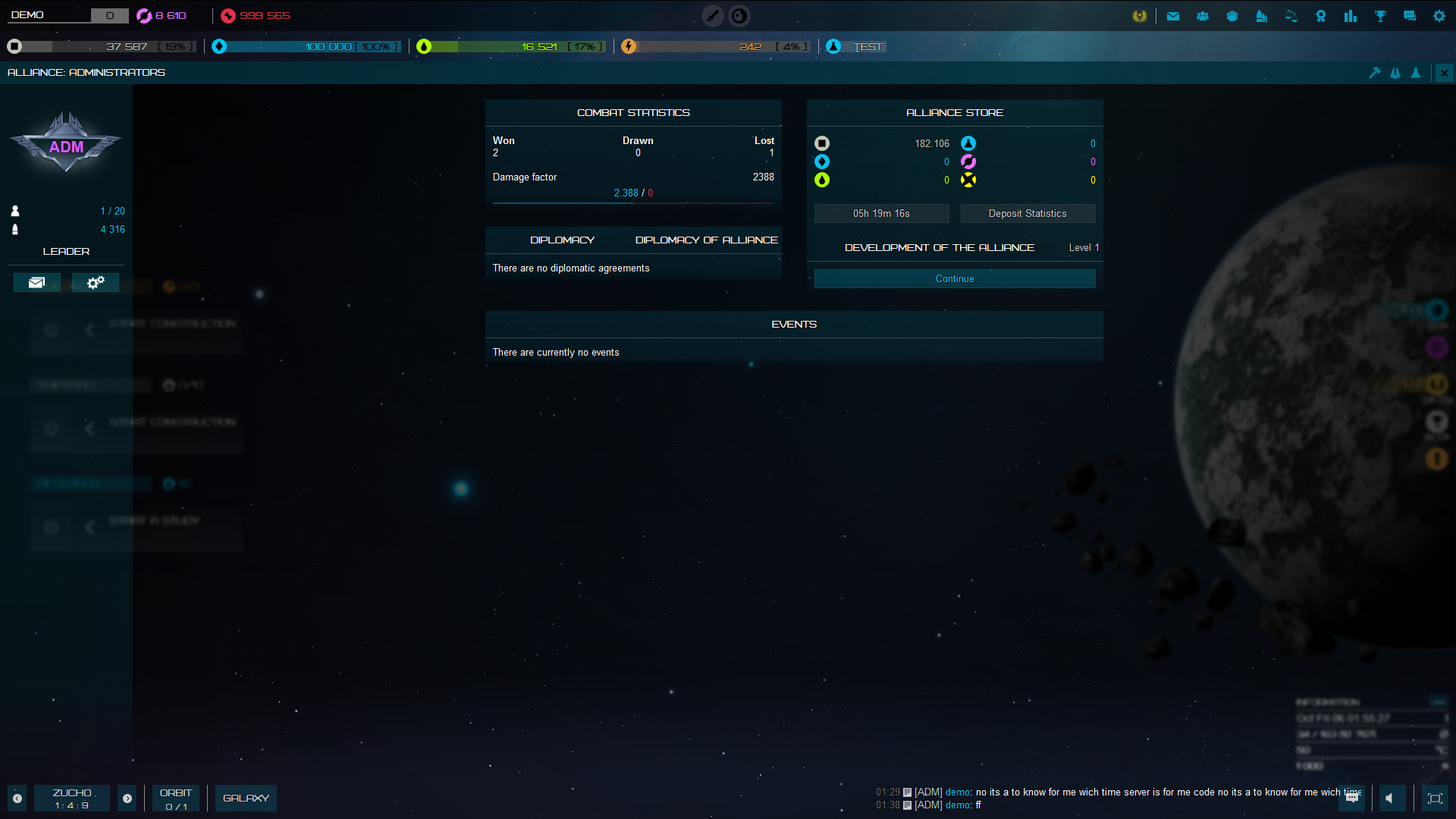Click the blue flask icon in Alliance Store
This screenshot has width=1456, height=819.
(x=968, y=143)
